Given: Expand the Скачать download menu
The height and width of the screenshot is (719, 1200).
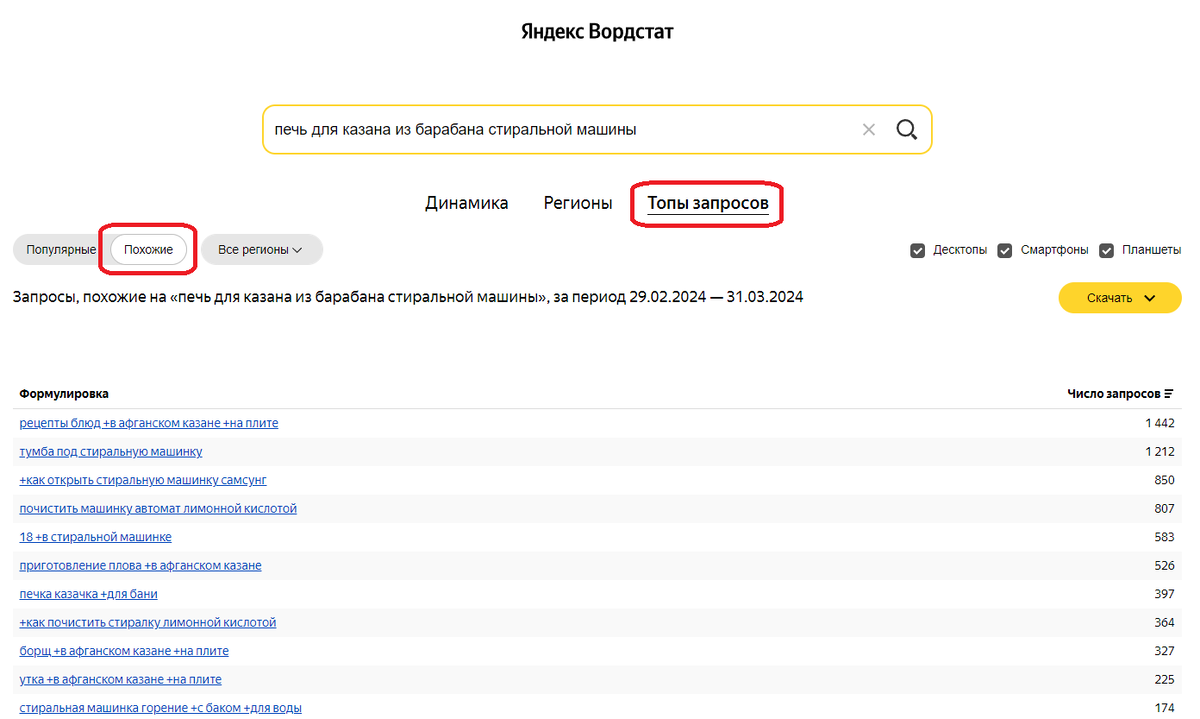Looking at the screenshot, I should (x=1119, y=298).
